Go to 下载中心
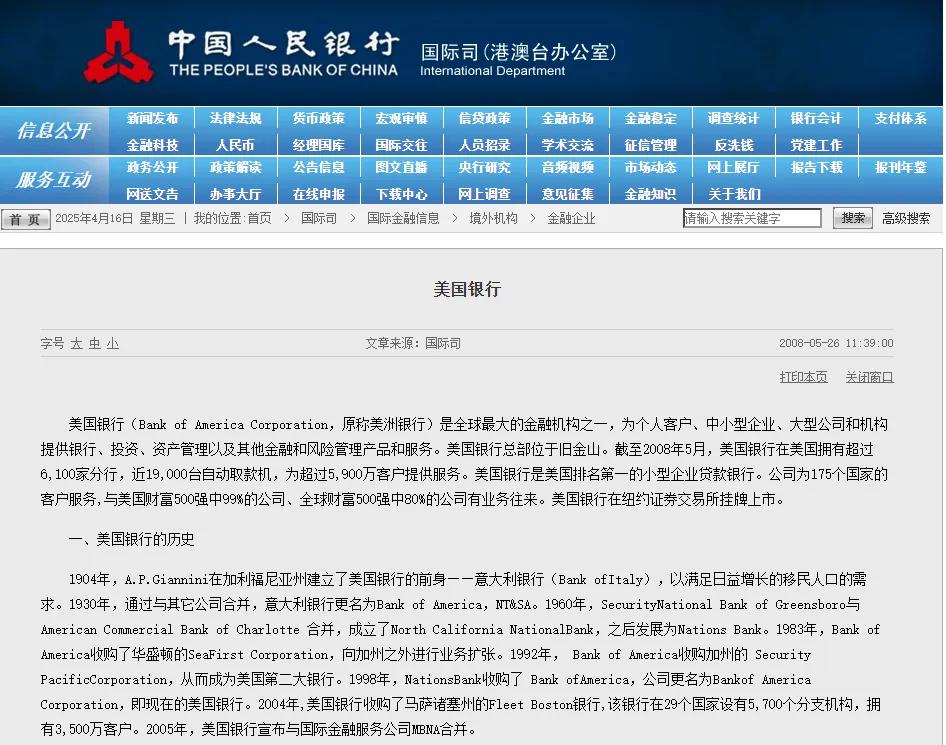 tap(401, 194)
